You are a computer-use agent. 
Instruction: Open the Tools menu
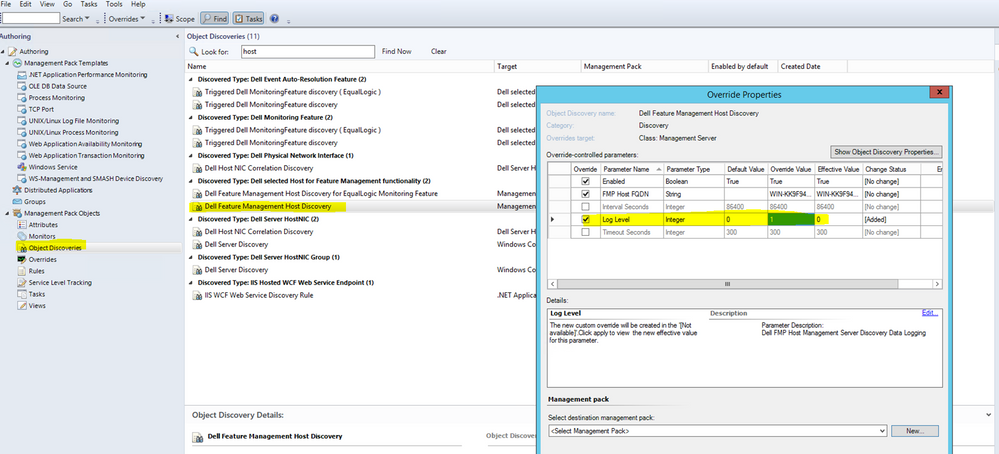point(114,4)
